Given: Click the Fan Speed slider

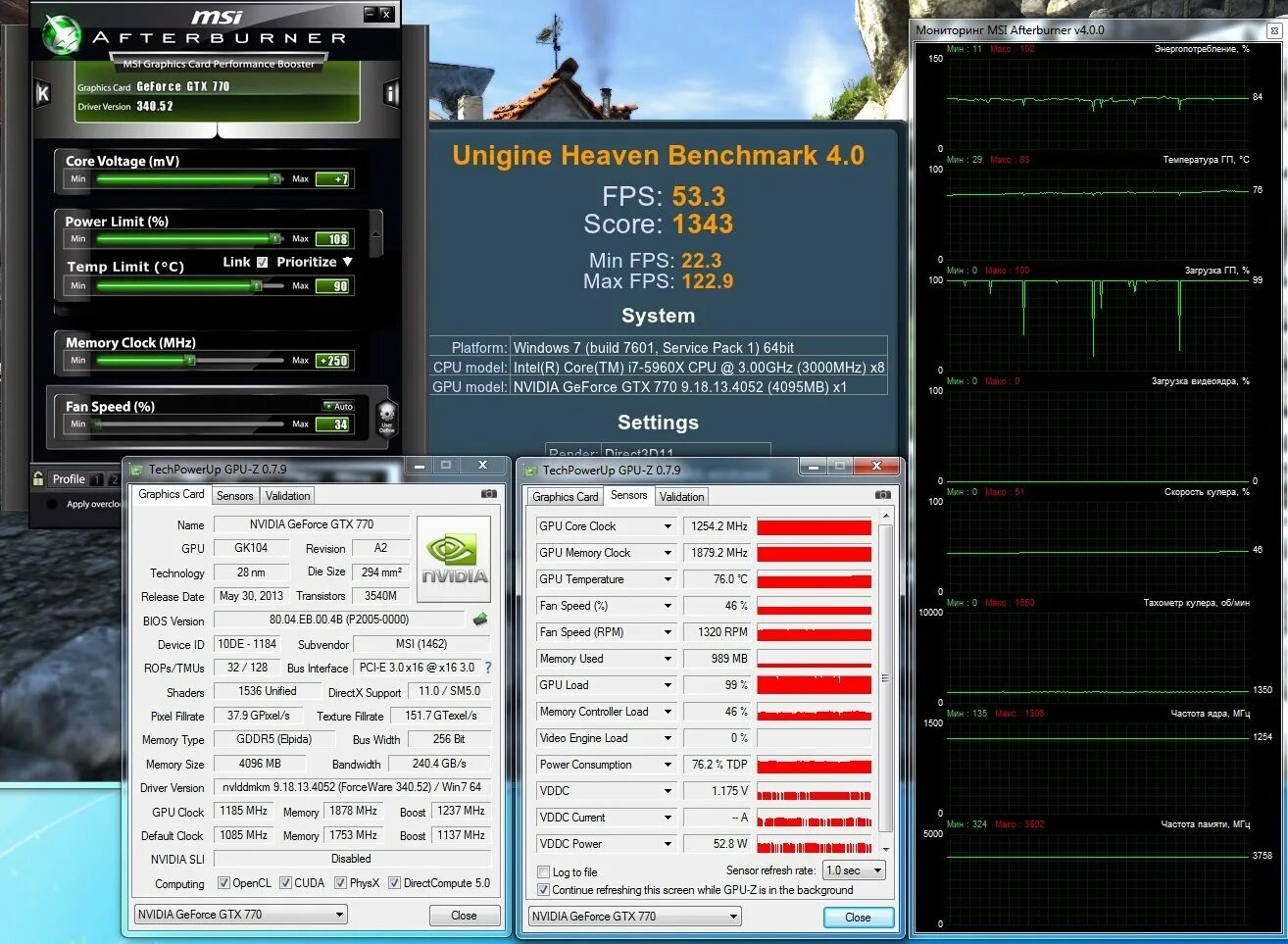Looking at the screenshot, I should (x=190, y=423).
